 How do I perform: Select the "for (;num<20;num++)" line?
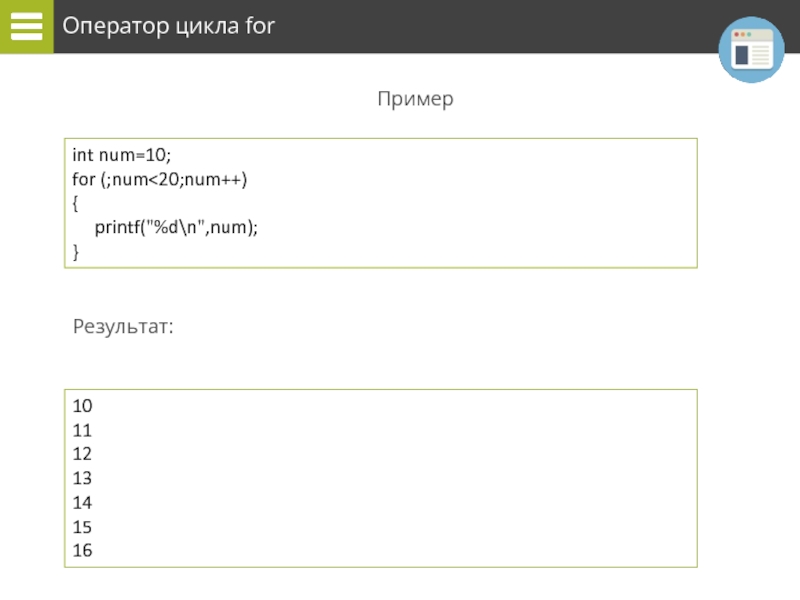tap(159, 179)
